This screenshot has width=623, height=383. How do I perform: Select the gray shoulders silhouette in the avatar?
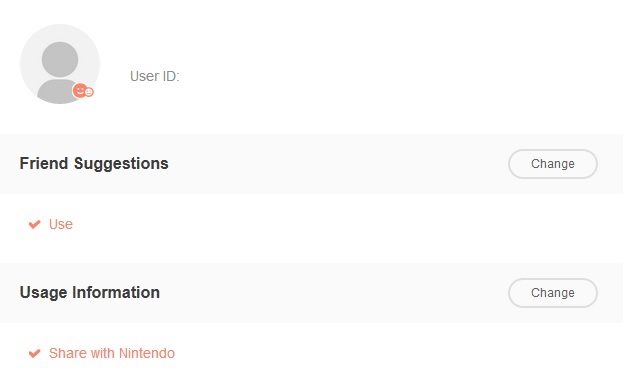coord(58,91)
